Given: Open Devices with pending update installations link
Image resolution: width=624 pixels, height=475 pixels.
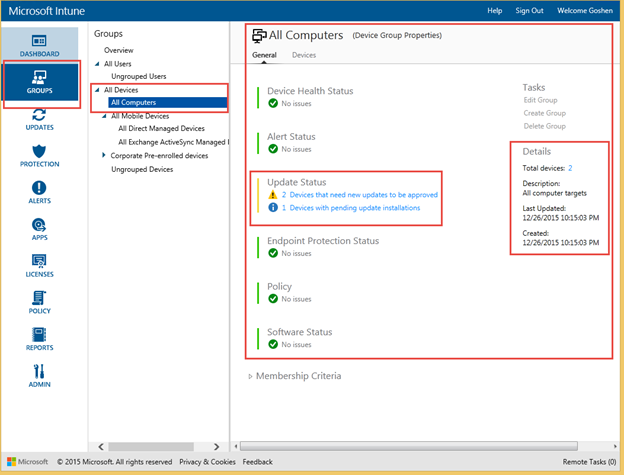Looking at the screenshot, I should 355,208.
